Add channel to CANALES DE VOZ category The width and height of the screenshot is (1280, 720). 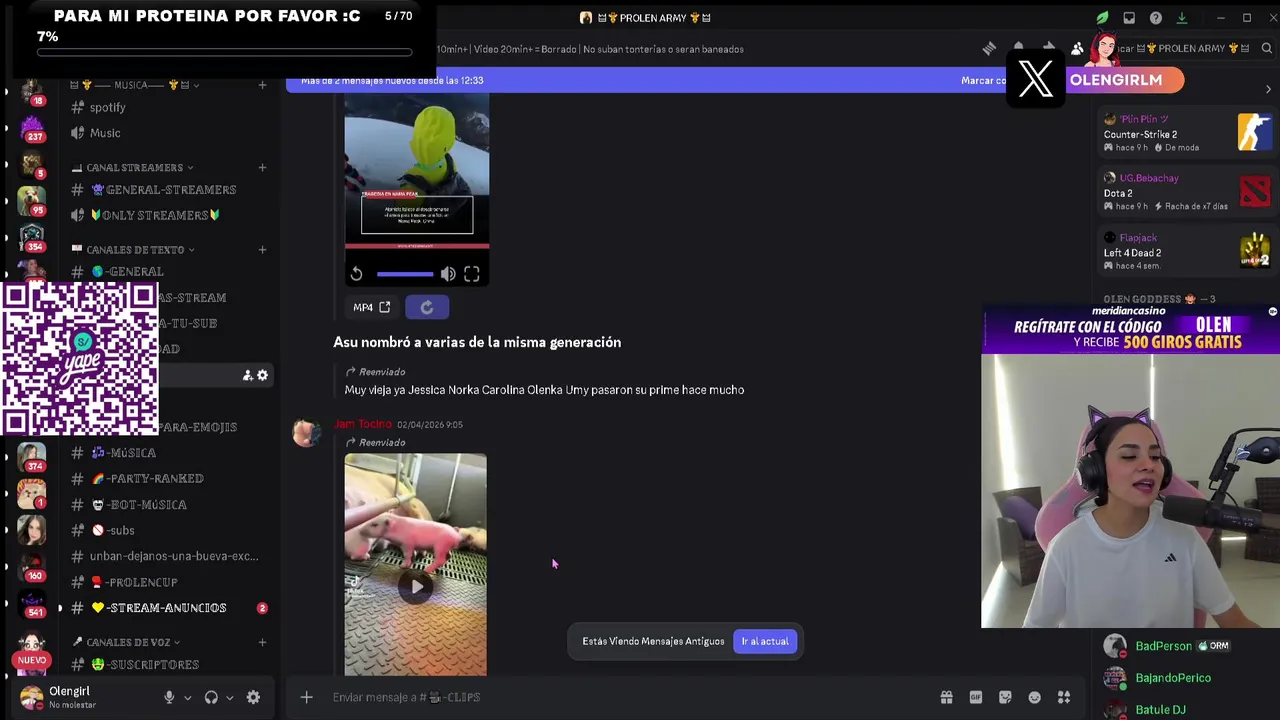262,642
